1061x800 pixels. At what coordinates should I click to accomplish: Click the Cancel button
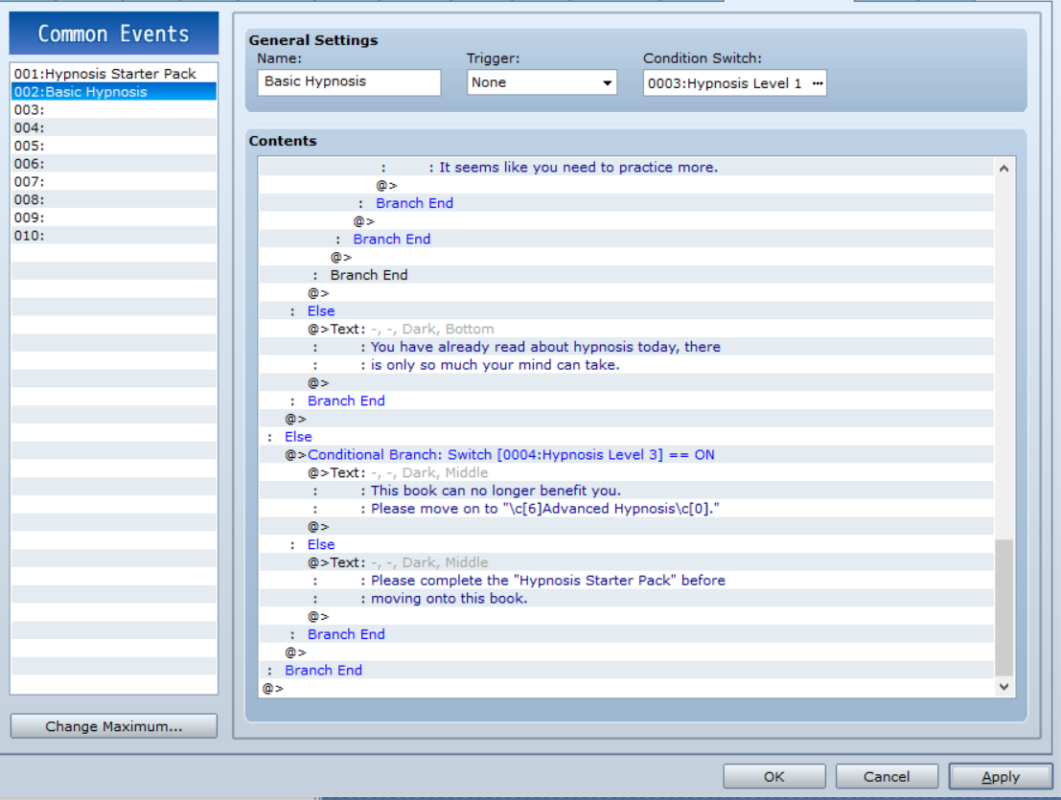886,776
